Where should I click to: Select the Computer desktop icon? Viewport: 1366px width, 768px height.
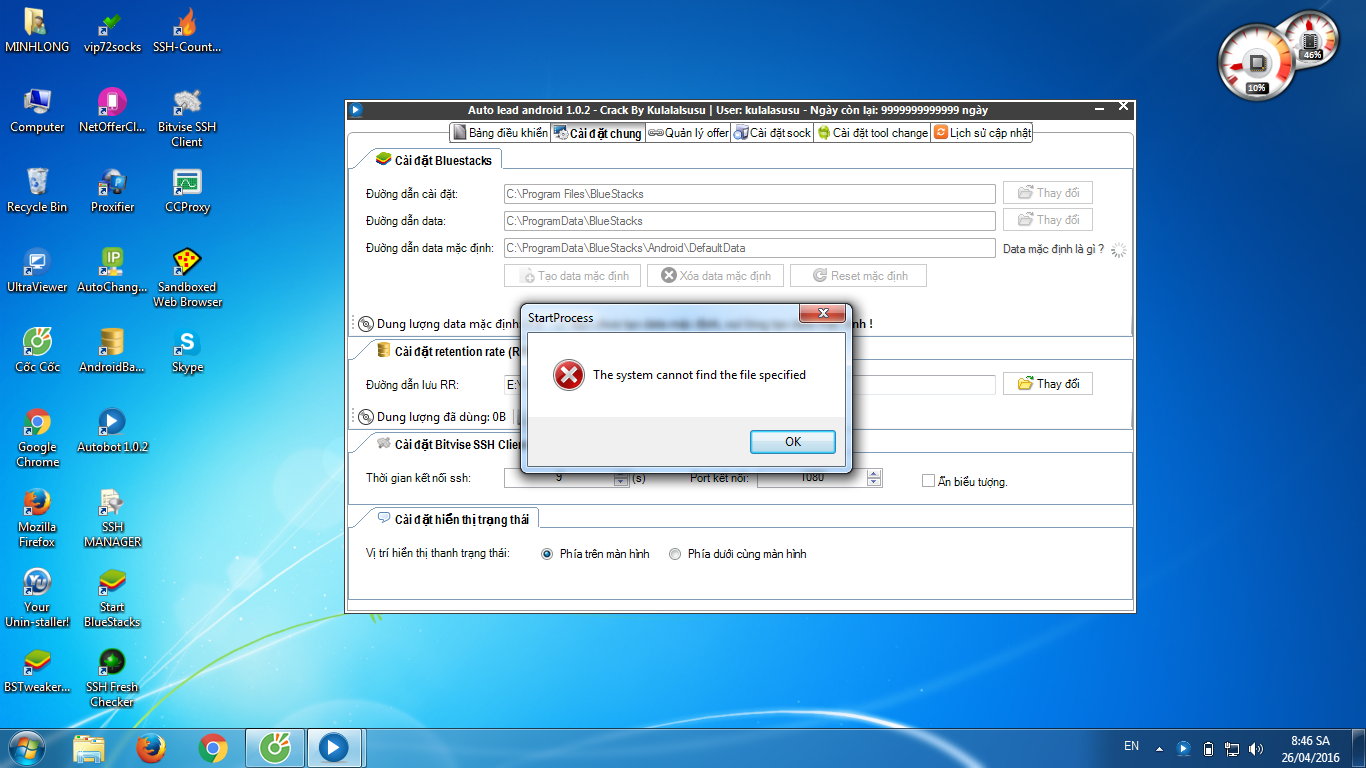37,111
